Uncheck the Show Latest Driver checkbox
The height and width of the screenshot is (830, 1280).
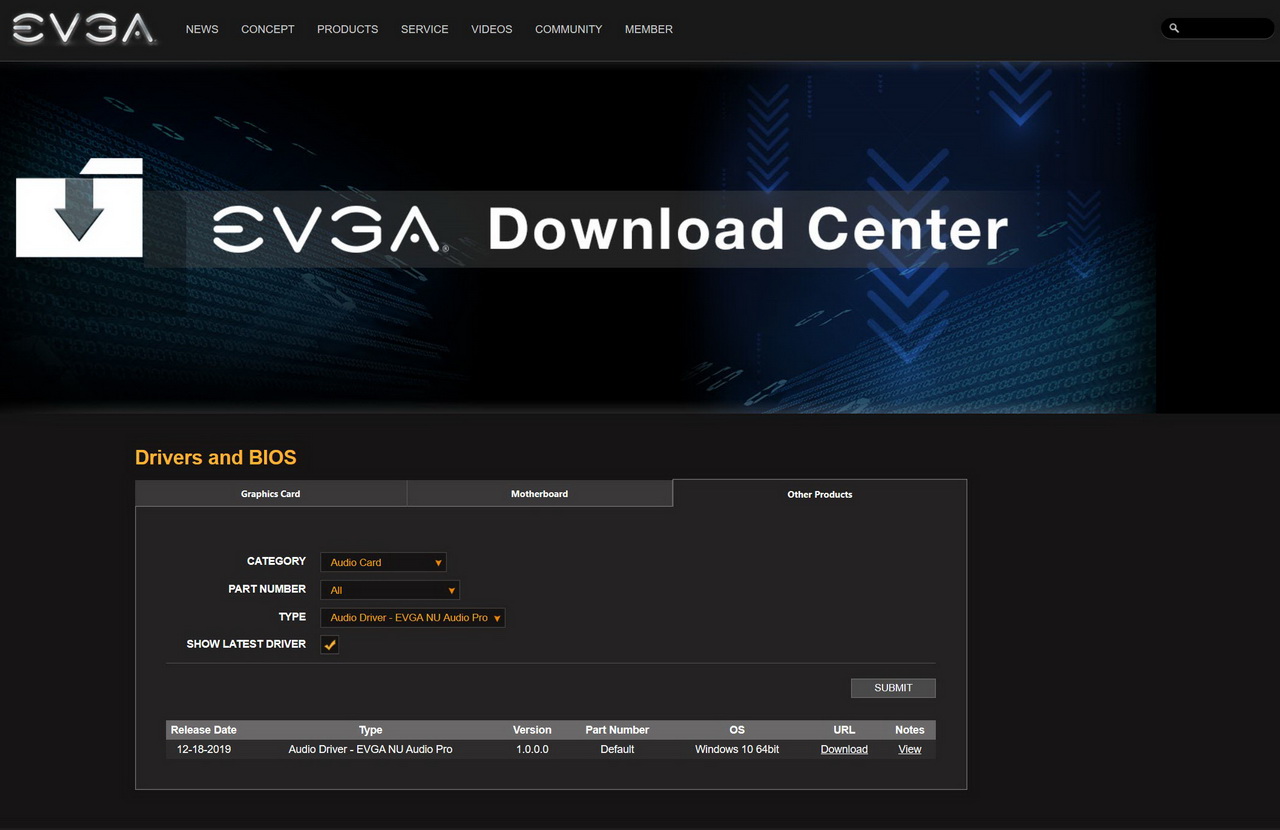click(x=330, y=645)
